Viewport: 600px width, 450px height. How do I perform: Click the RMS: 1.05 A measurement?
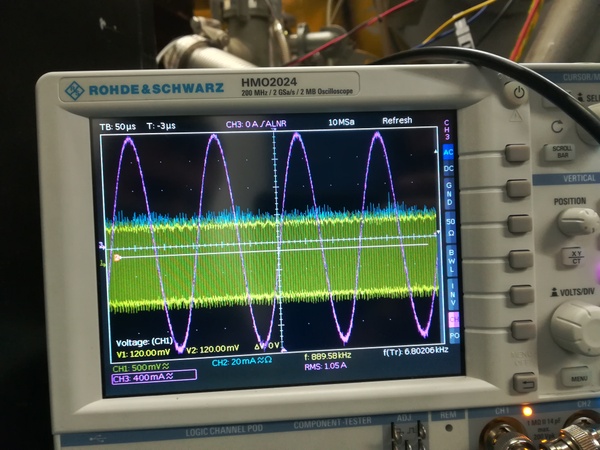pyautogui.click(x=326, y=366)
